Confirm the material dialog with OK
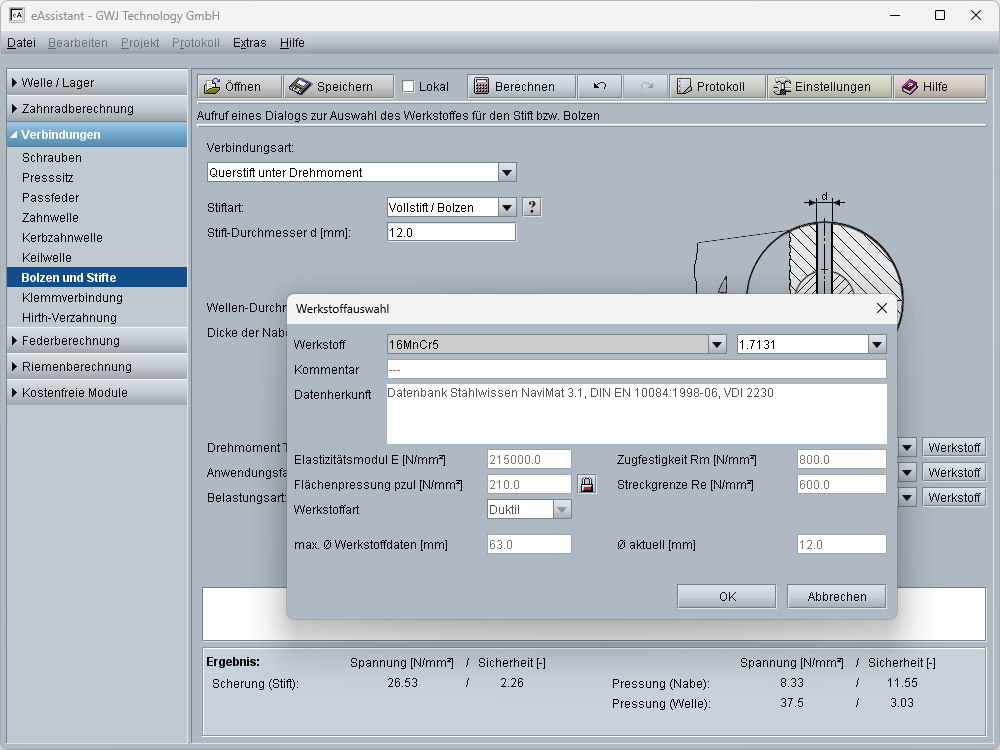The image size is (1000, 750). click(x=727, y=597)
